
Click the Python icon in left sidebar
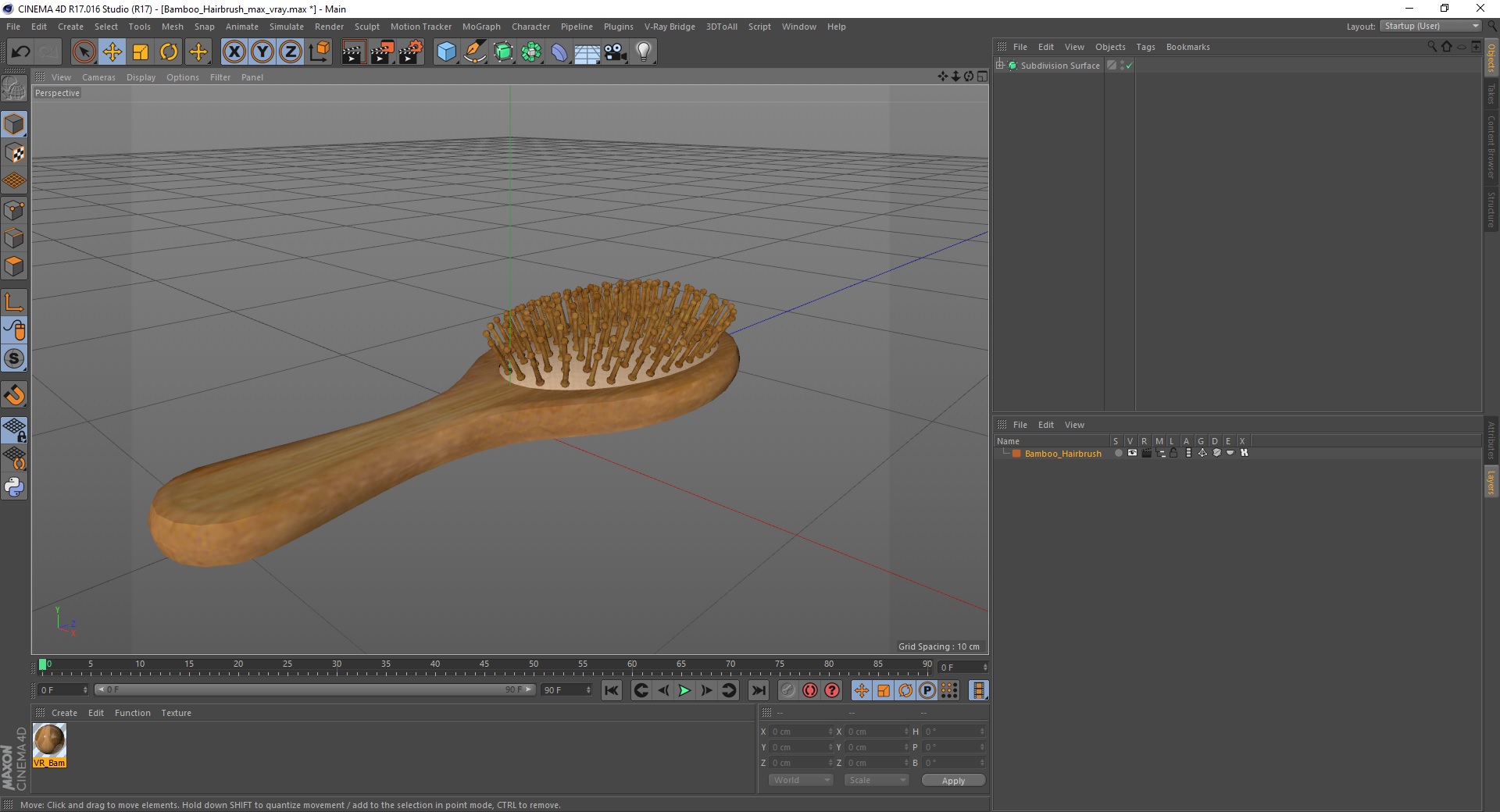click(x=14, y=487)
